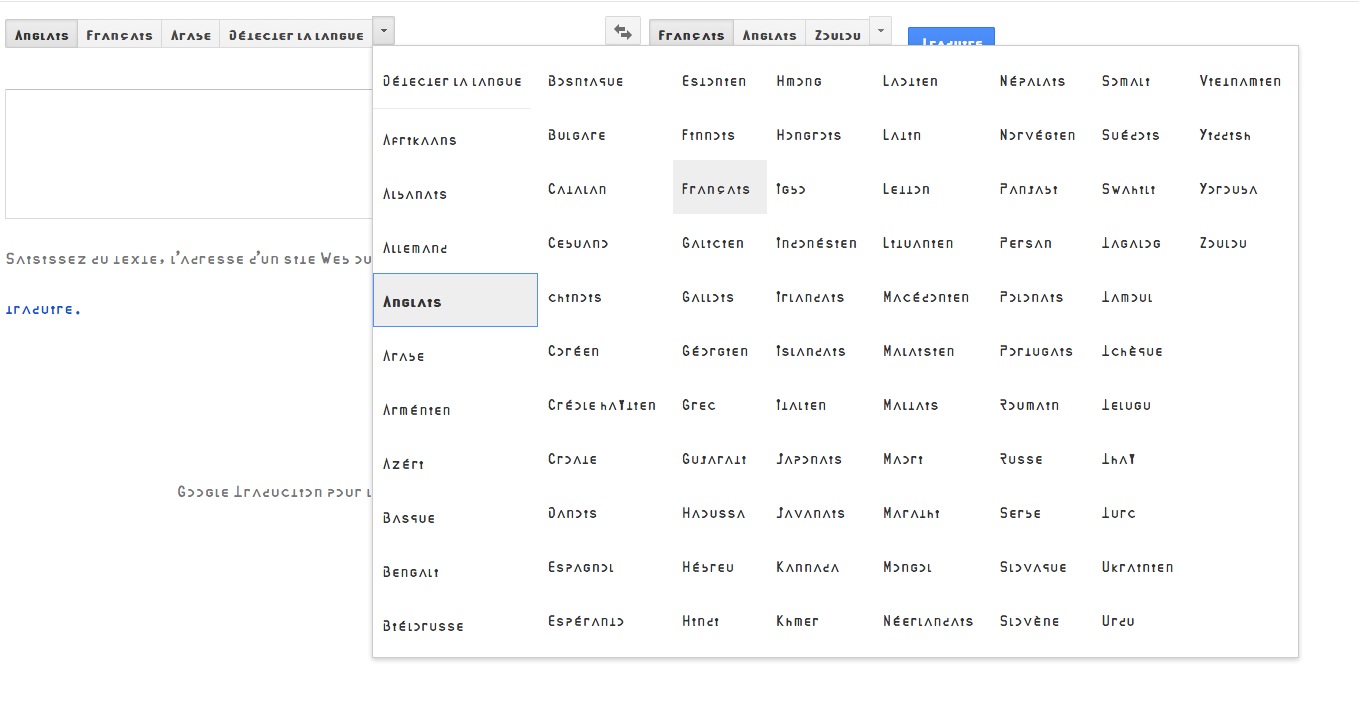Select Ukrainien from the language menu
This screenshot has width=1359, height=703.
pos(1137,567)
